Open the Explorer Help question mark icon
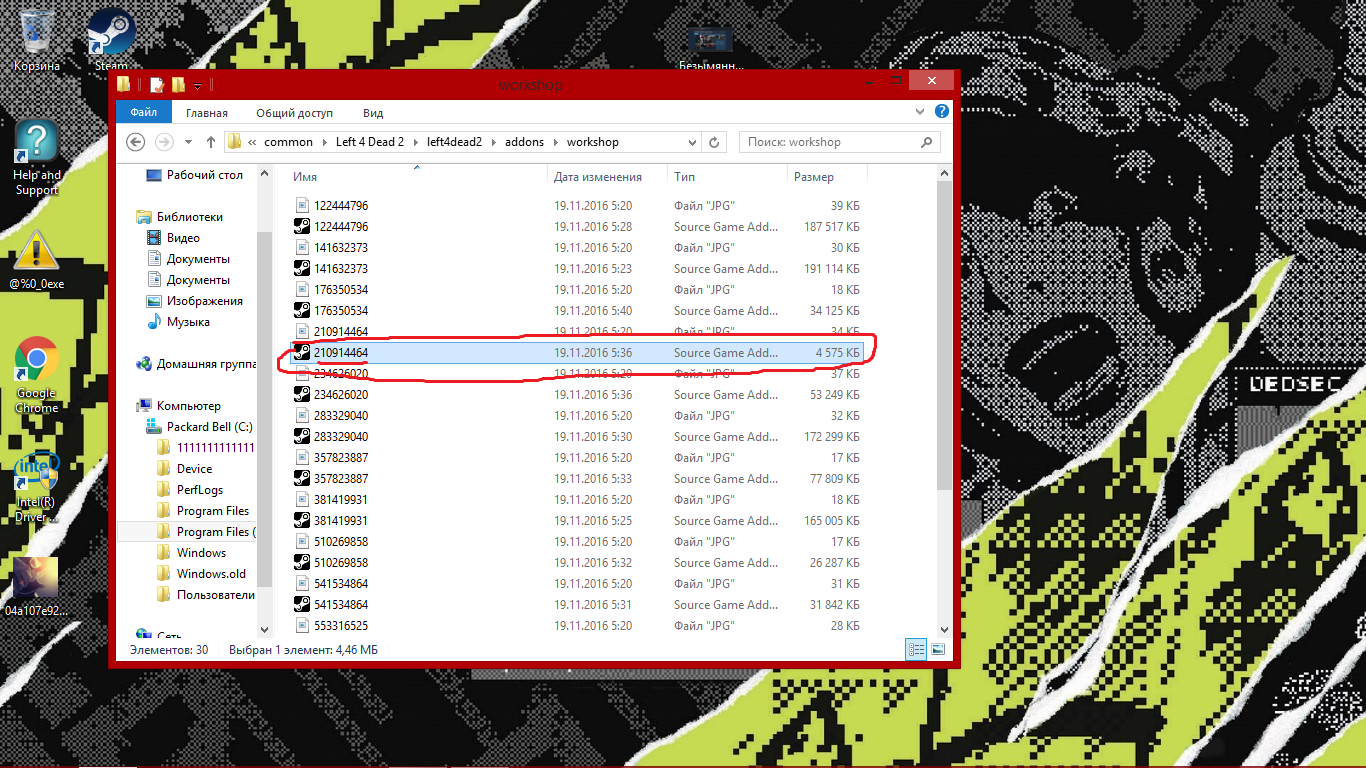Viewport: 1366px width, 768px height. click(x=941, y=112)
